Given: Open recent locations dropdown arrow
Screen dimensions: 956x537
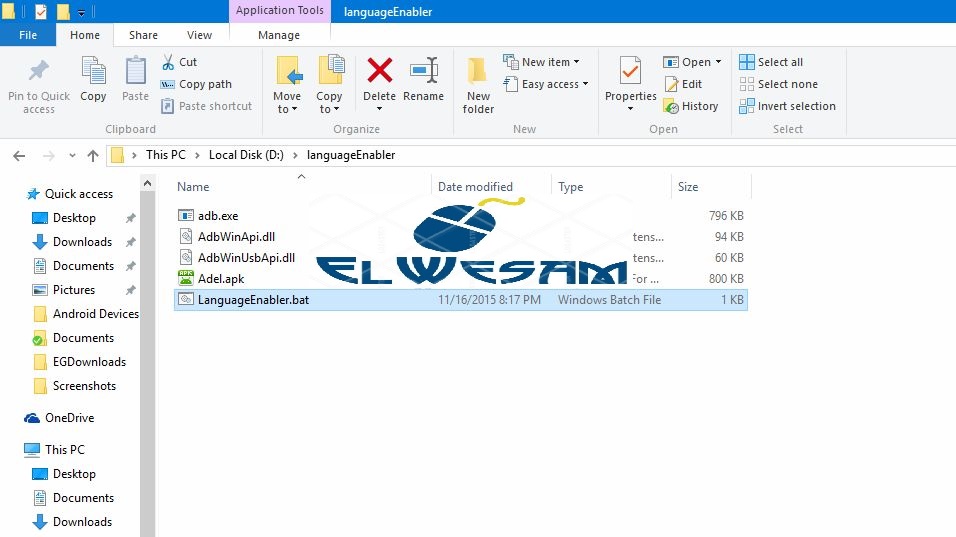Looking at the screenshot, I should [72, 156].
